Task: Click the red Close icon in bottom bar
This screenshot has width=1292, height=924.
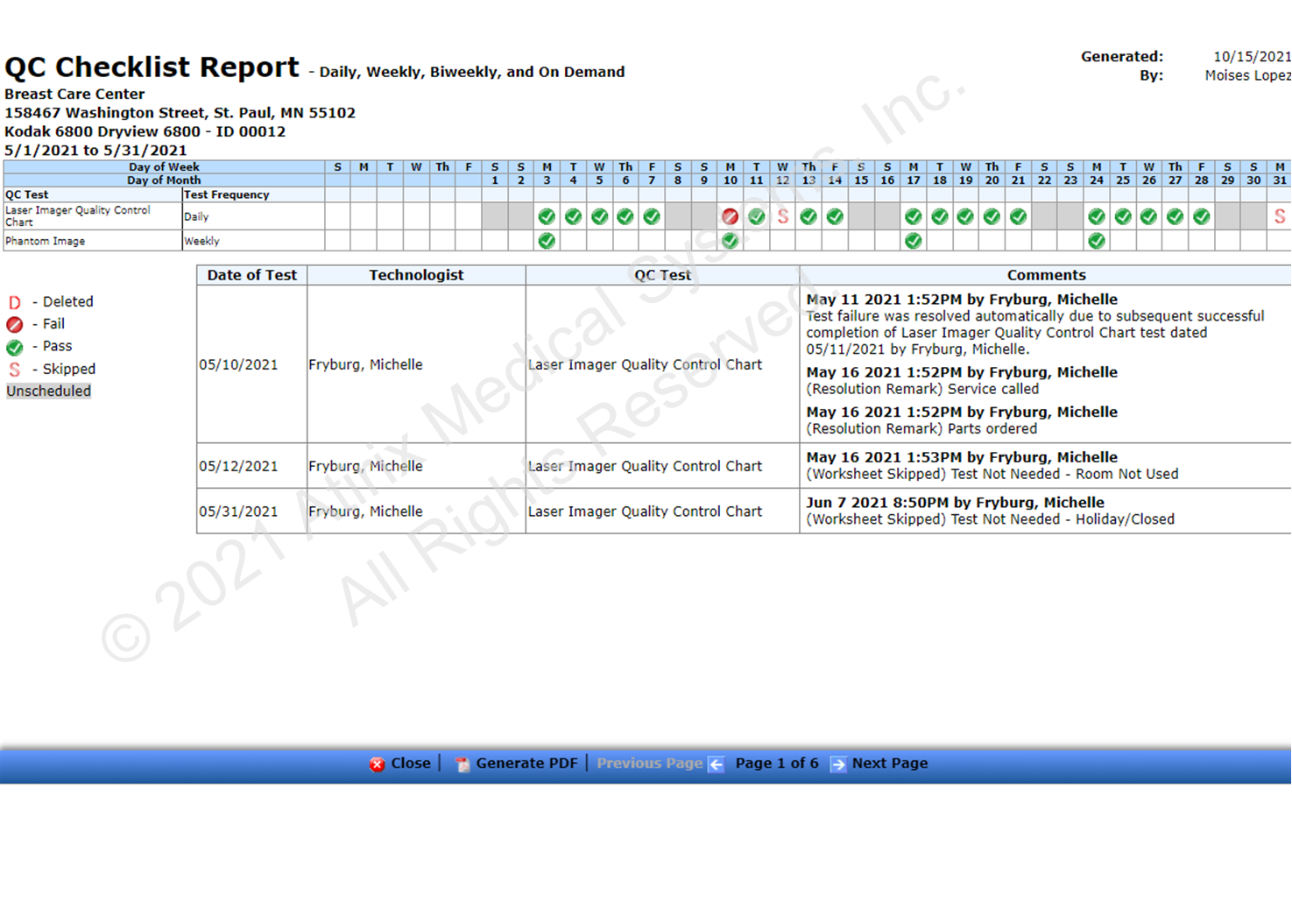Action: pyautogui.click(x=377, y=764)
